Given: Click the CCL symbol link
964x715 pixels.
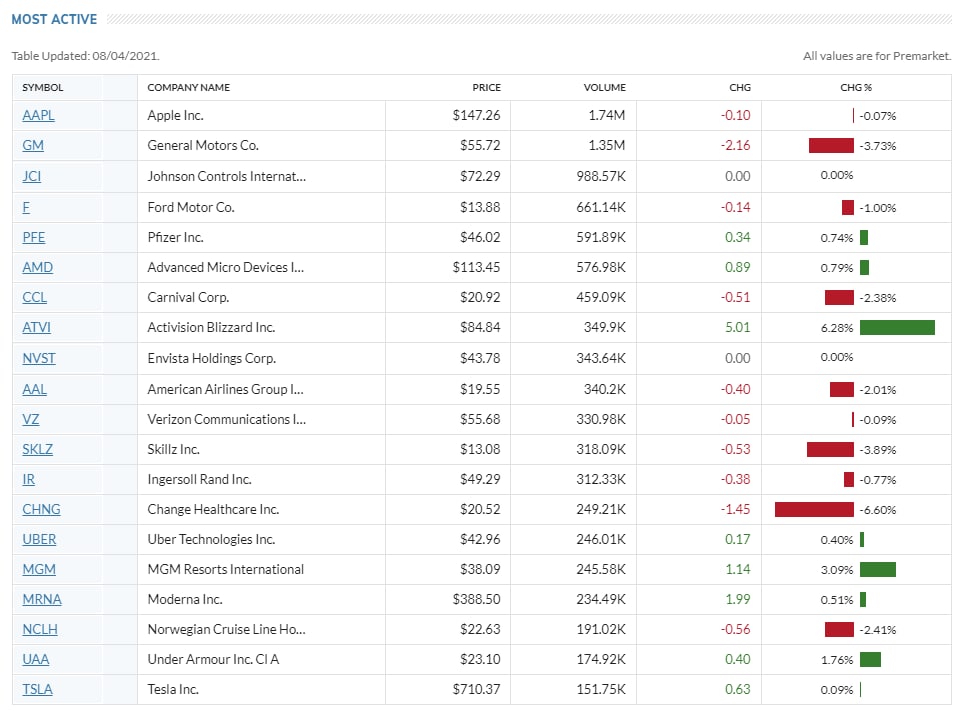Looking at the screenshot, I should click(x=34, y=298).
